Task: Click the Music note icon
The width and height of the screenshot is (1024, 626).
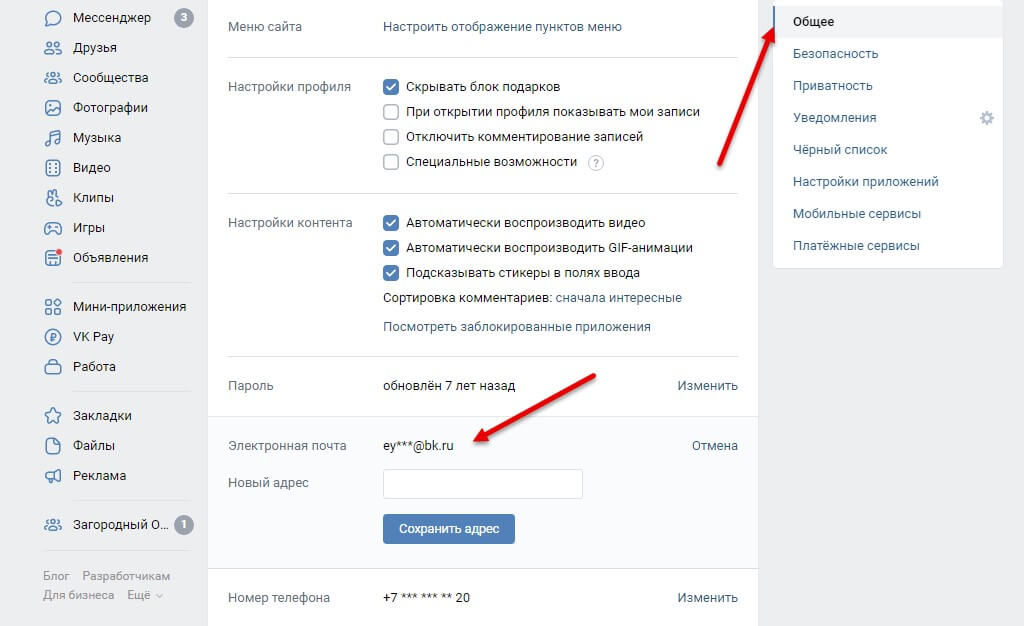Action: point(53,138)
